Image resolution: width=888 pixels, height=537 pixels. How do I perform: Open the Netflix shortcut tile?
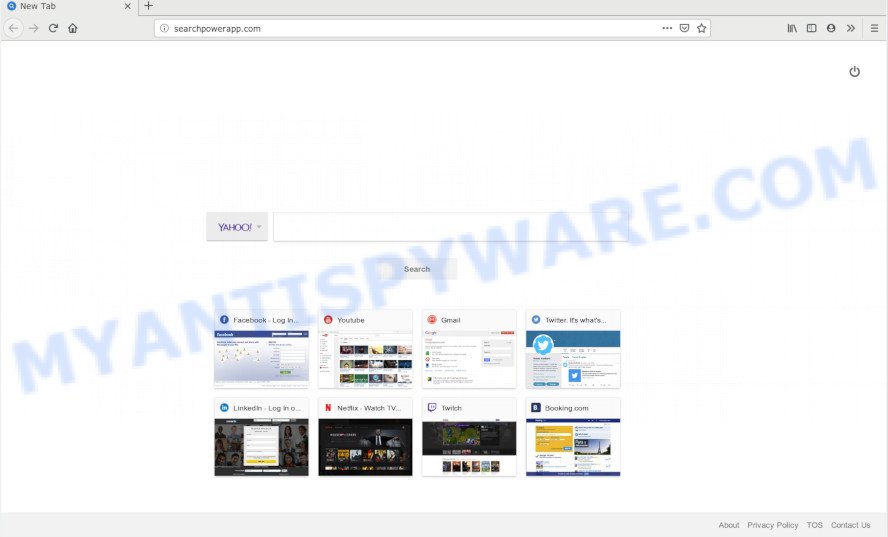click(x=365, y=437)
